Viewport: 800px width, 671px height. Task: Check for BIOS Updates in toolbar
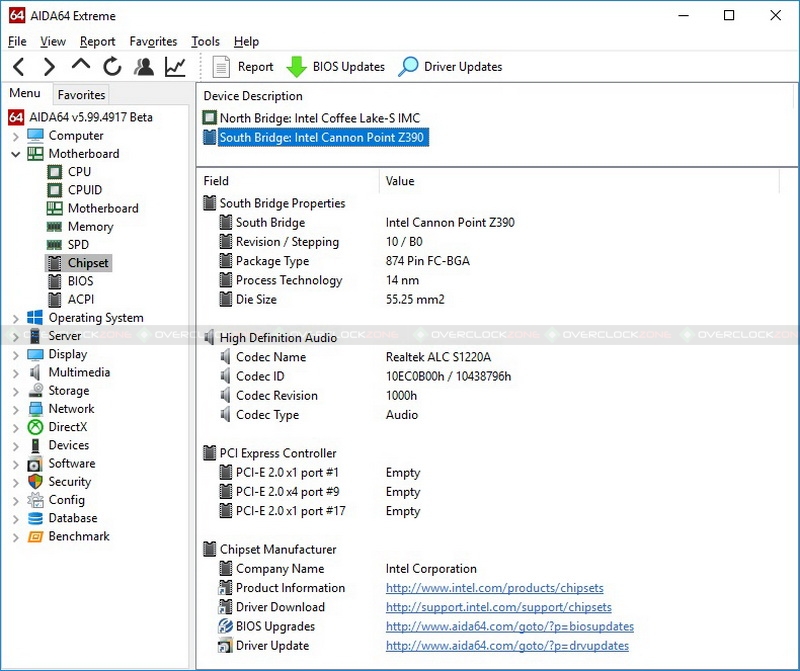click(335, 67)
